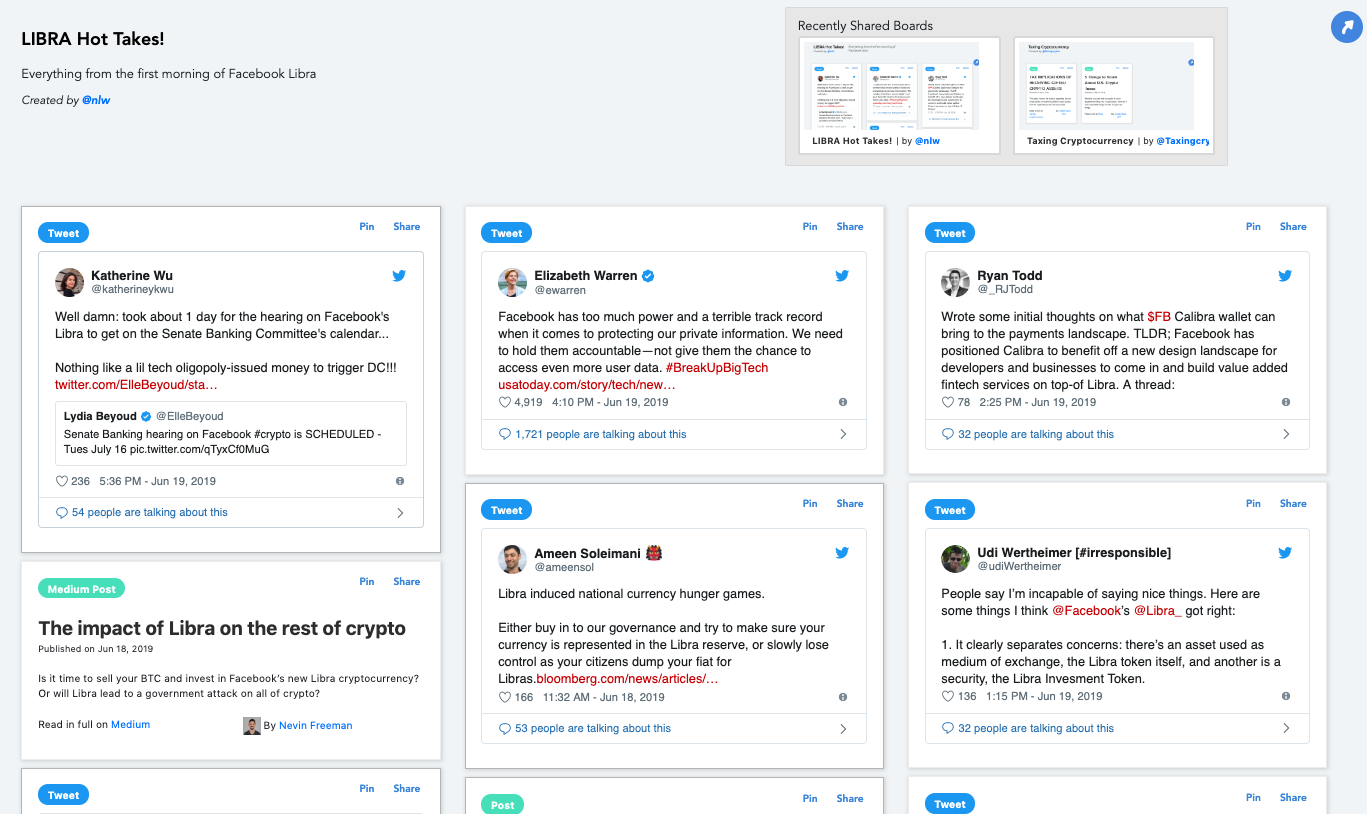Open twitter.com/ElleBeyoud link in Katherine Wu tweet
The height and width of the screenshot is (814, 1367).
[x=136, y=385]
